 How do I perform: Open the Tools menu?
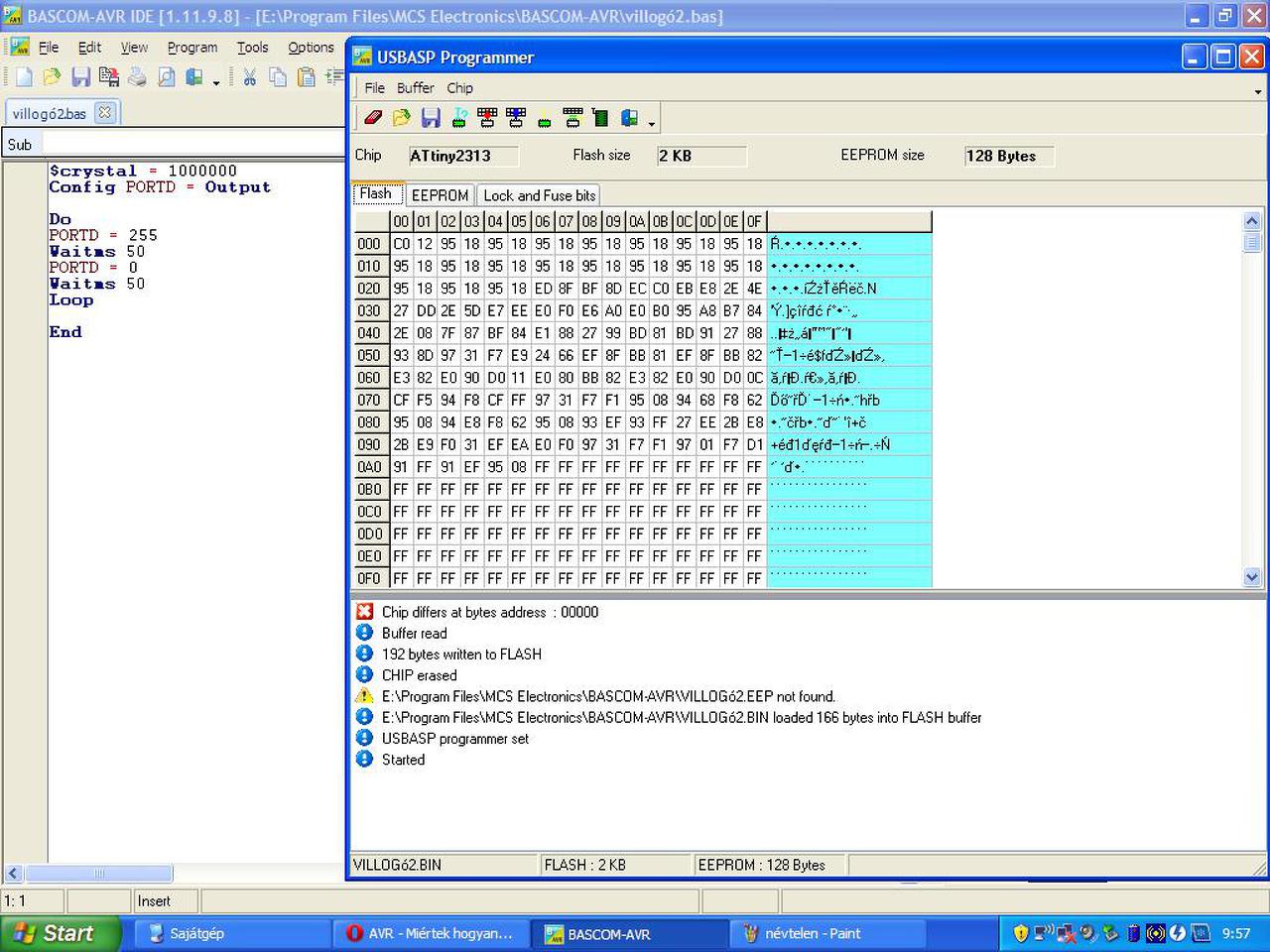(x=253, y=47)
